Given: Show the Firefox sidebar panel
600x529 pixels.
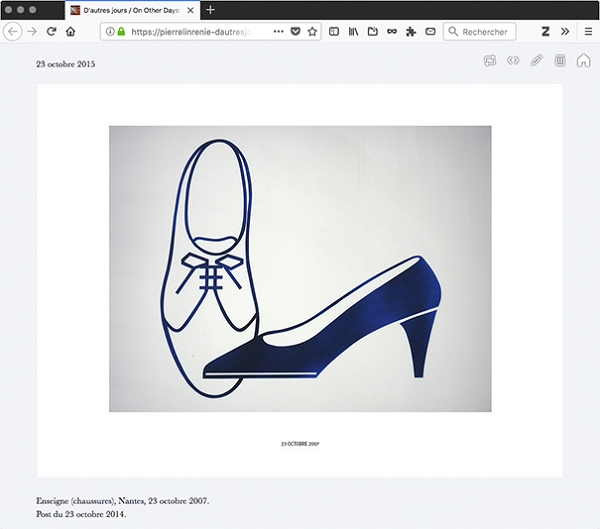Looking at the screenshot, I should pos(334,31).
